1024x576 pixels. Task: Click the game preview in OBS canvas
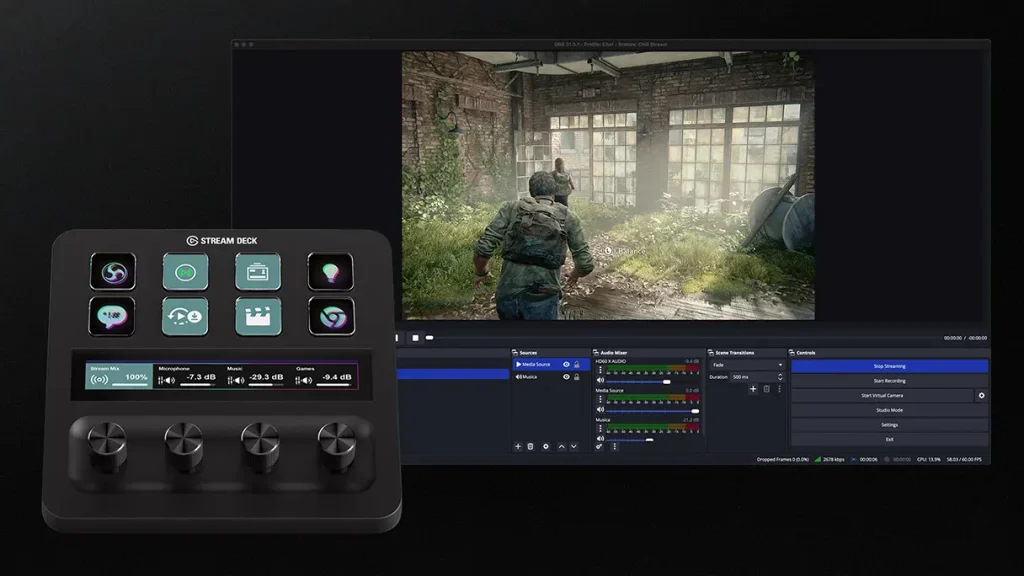coord(608,185)
